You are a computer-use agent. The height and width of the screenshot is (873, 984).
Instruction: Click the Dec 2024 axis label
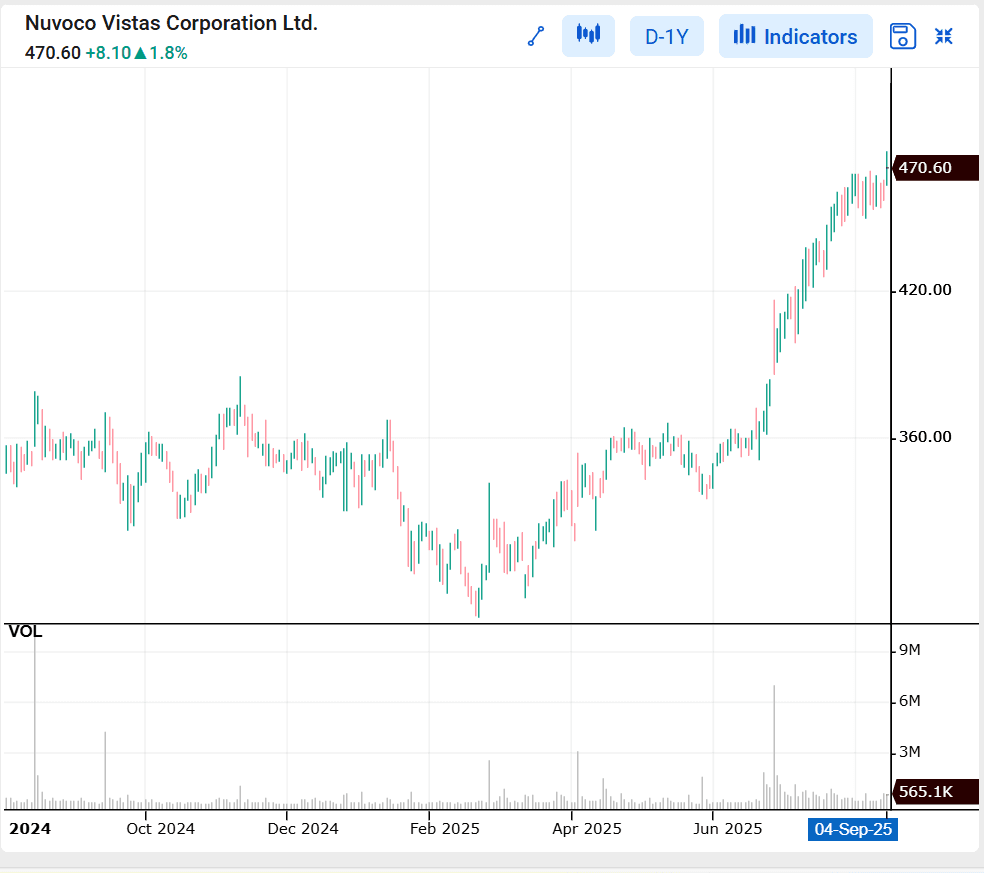coord(303,829)
